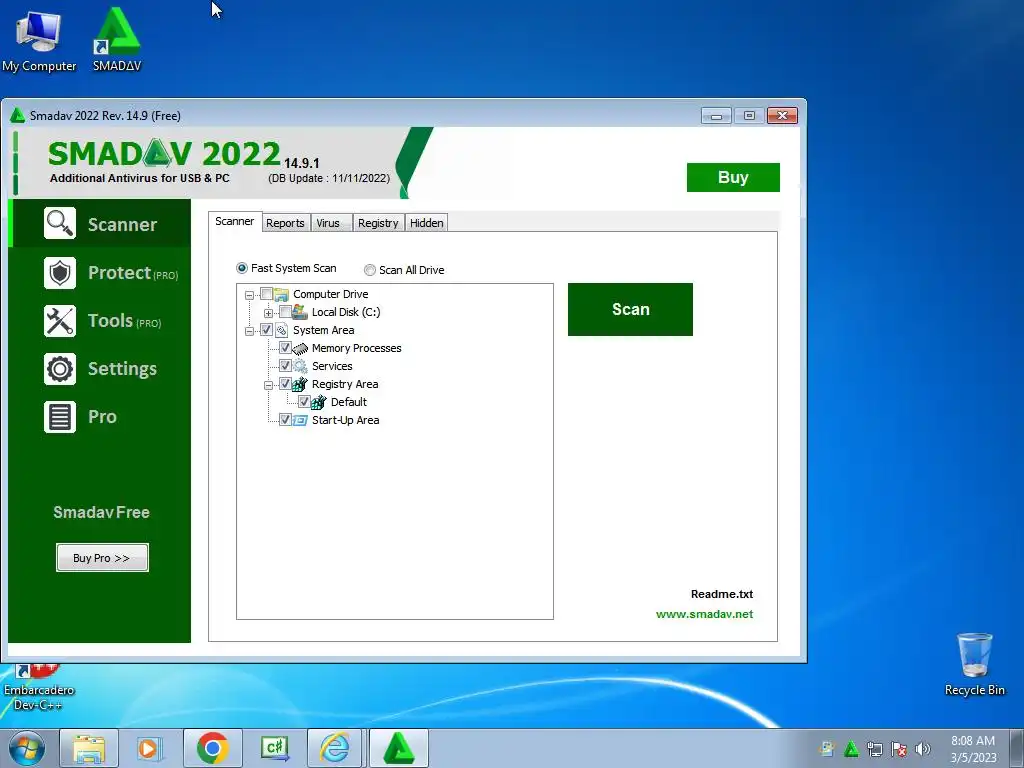Uncheck the Registry Area checkbox
1024x768 pixels.
[285, 383]
